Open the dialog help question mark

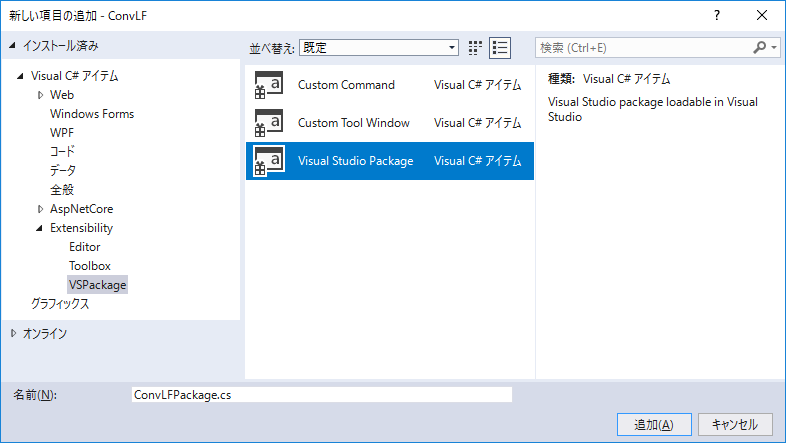[x=717, y=16]
